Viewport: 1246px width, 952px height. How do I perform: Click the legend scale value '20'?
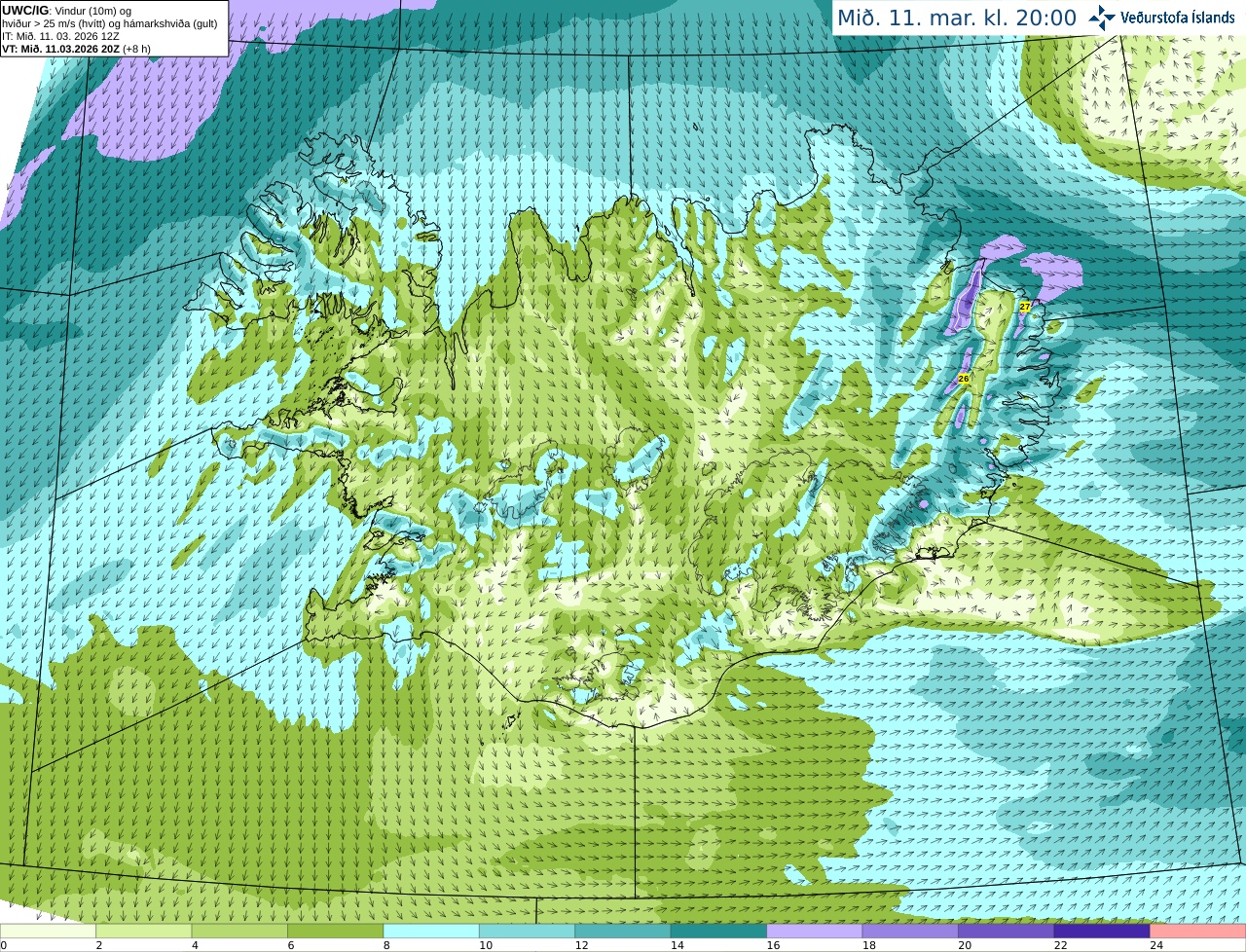[965, 945]
